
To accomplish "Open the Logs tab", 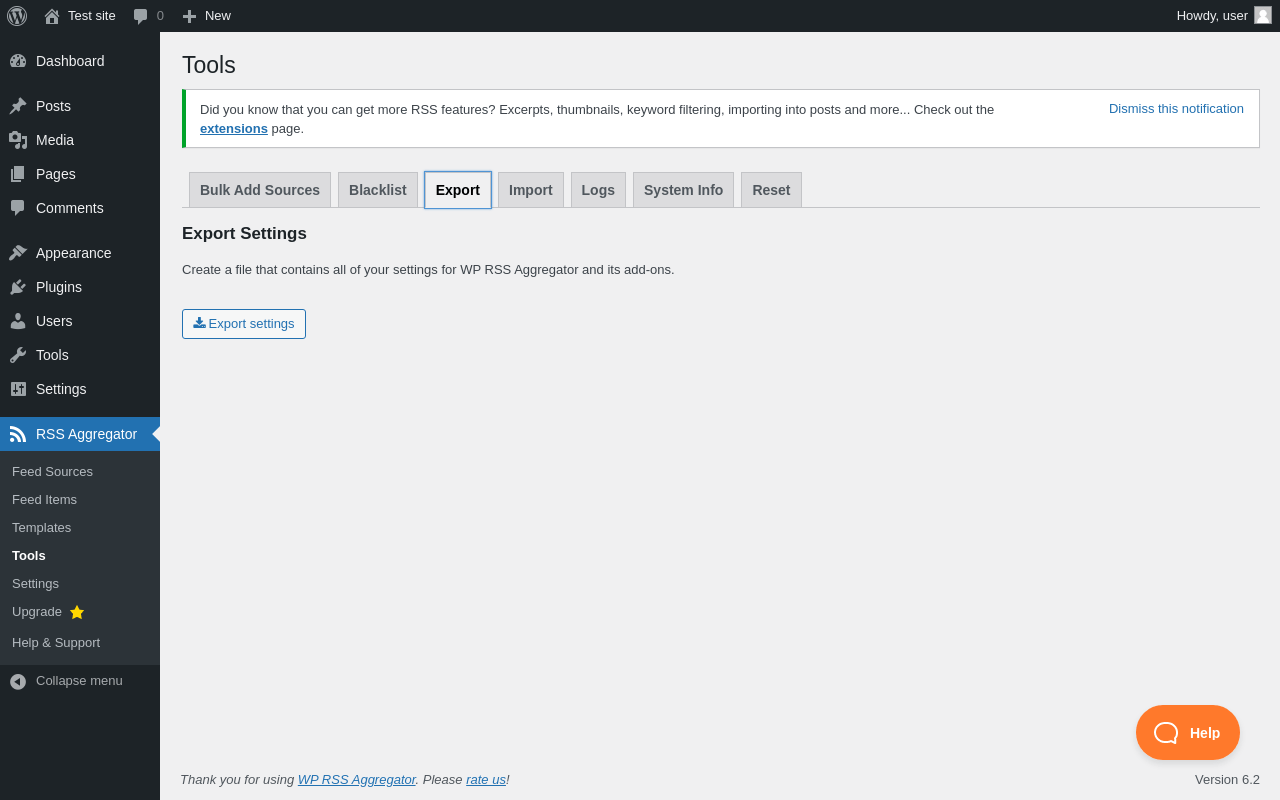I will tap(598, 190).
